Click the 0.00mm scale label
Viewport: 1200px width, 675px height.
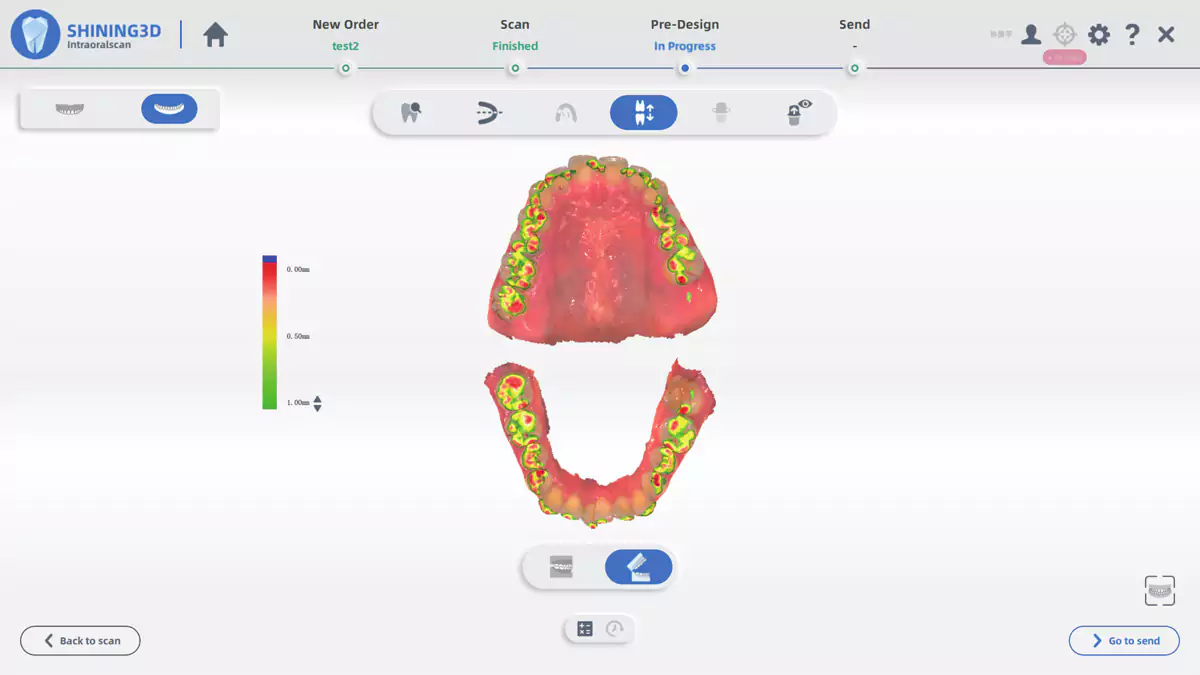tap(298, 269)
